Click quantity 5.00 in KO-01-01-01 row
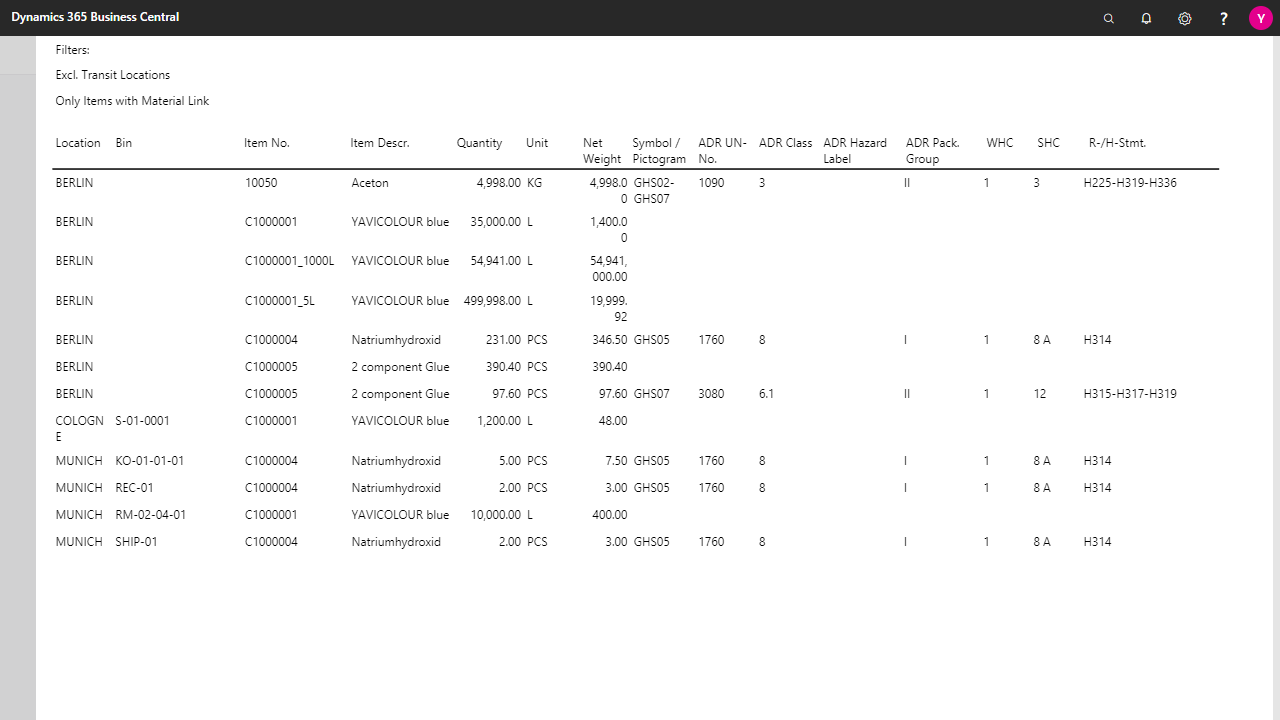The width and height of the screenshot is (1280, 720). (x=509, y=461)
